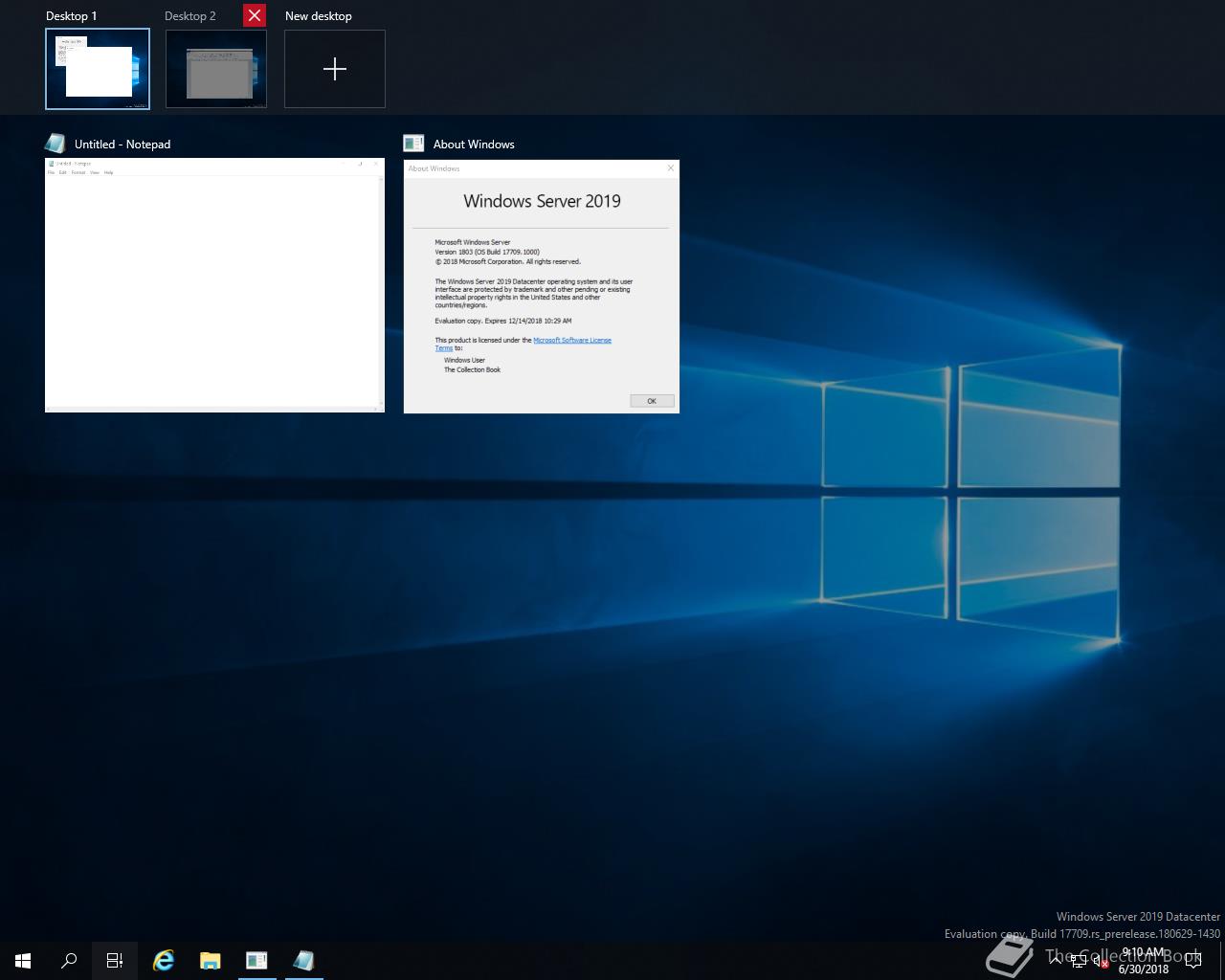1225x980 pixels.
Task: Click "Desktop 2" label text
Action: [x=189, y=16]
